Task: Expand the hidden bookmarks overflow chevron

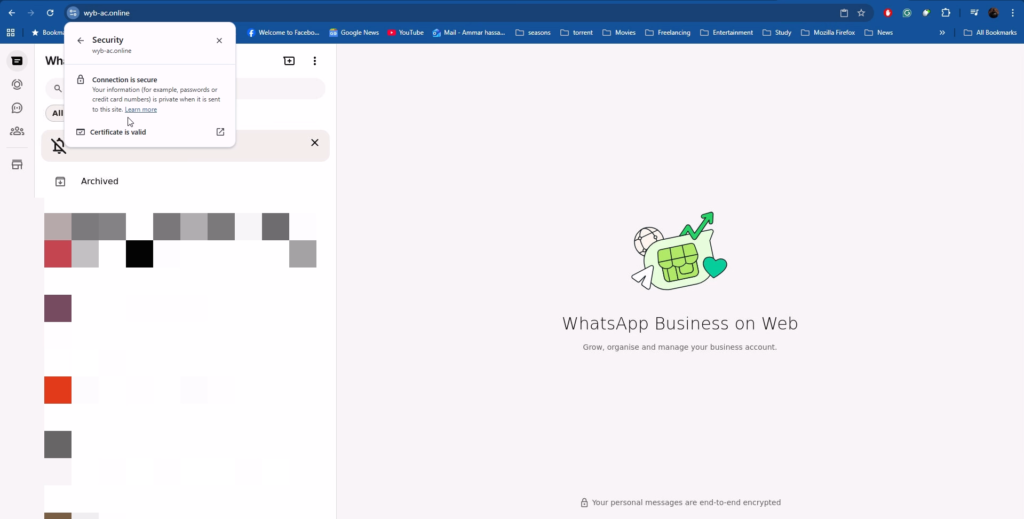Action: (942, 32)
